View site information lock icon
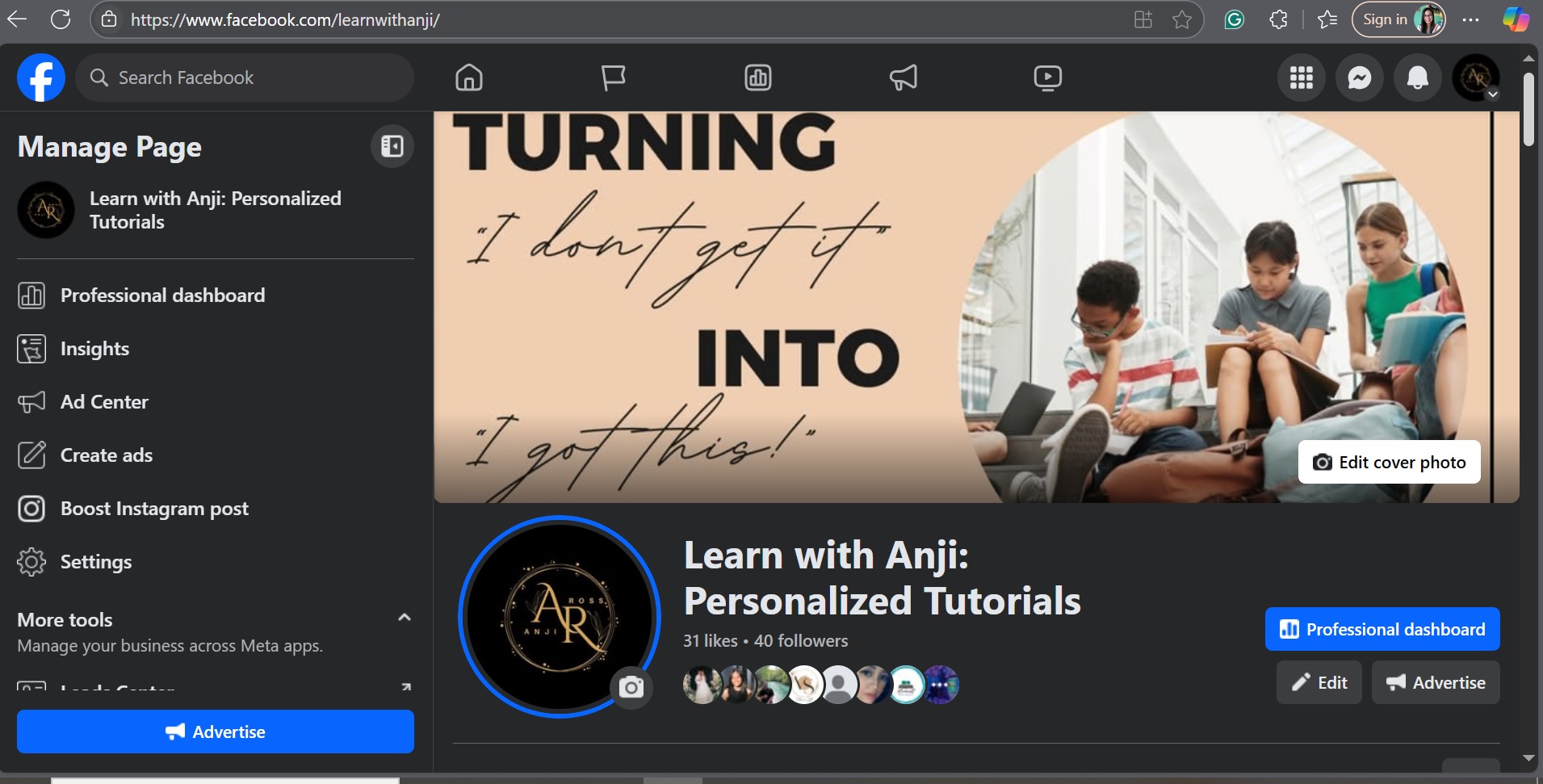This screenshot has height=784, width=1543. [x=110, y=19]
